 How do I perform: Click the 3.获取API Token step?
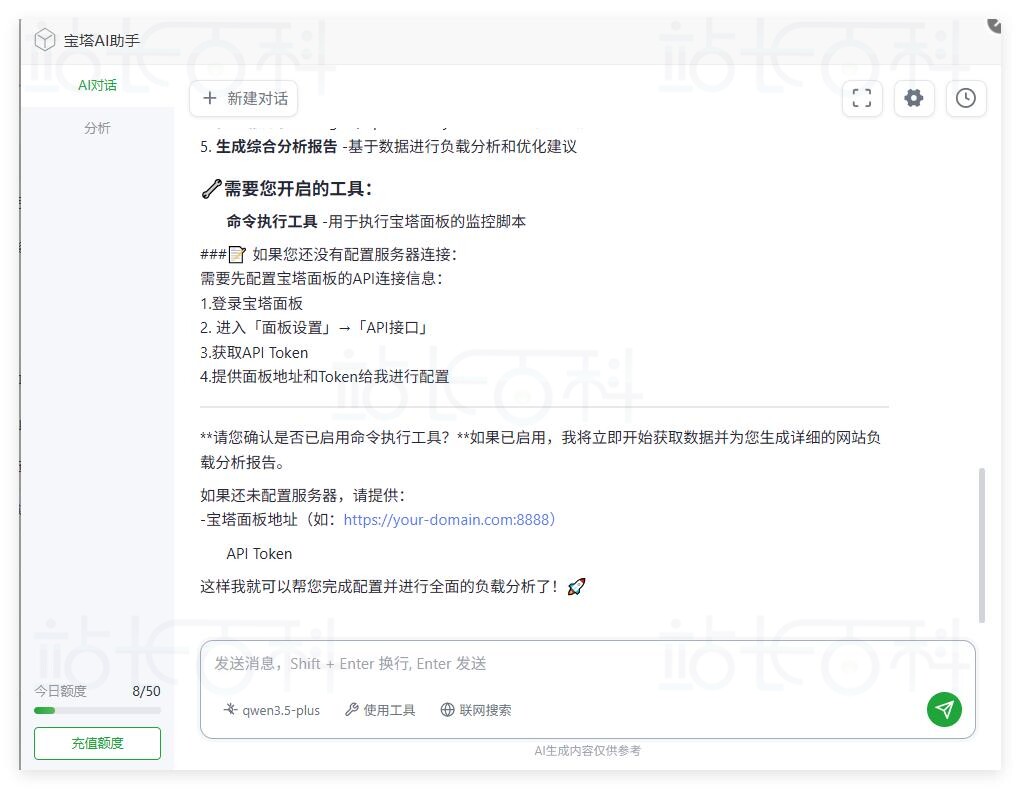tap(254, 353)
